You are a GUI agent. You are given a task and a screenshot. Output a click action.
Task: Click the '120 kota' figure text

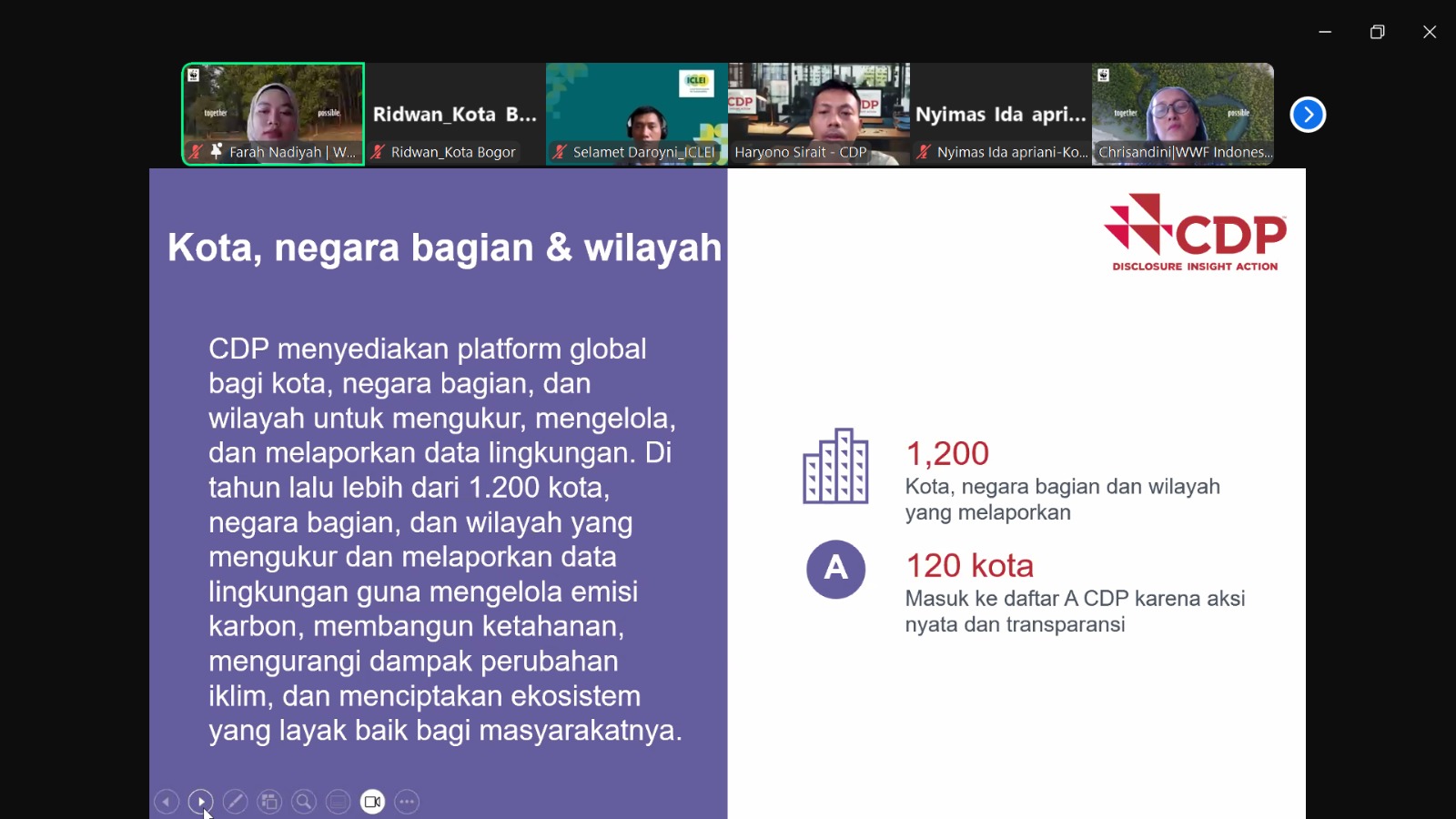point(970,565)
